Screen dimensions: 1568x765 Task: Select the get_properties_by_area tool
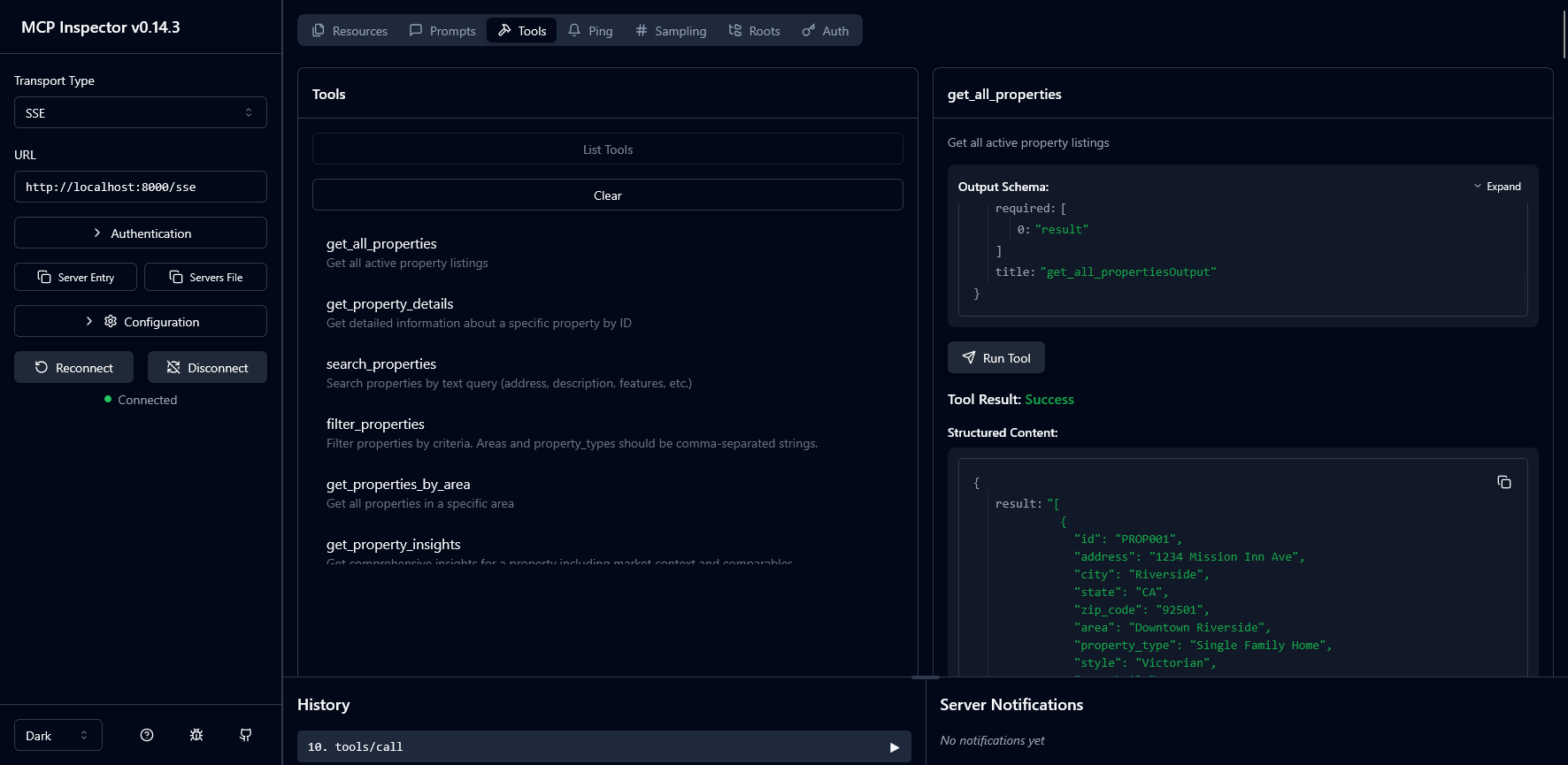point(608,493)
